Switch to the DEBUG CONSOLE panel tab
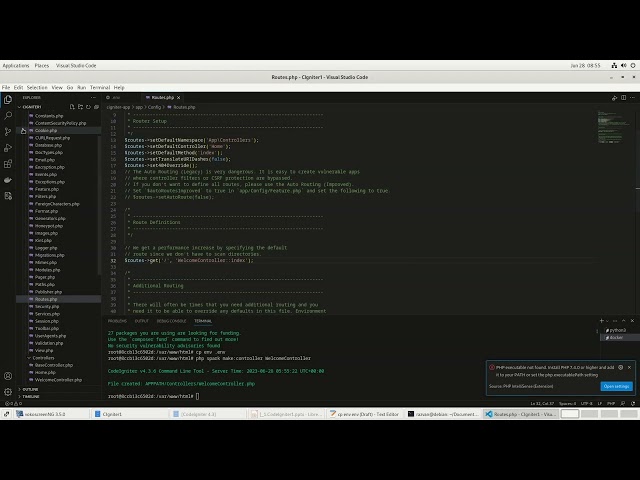 click(171, 321)
